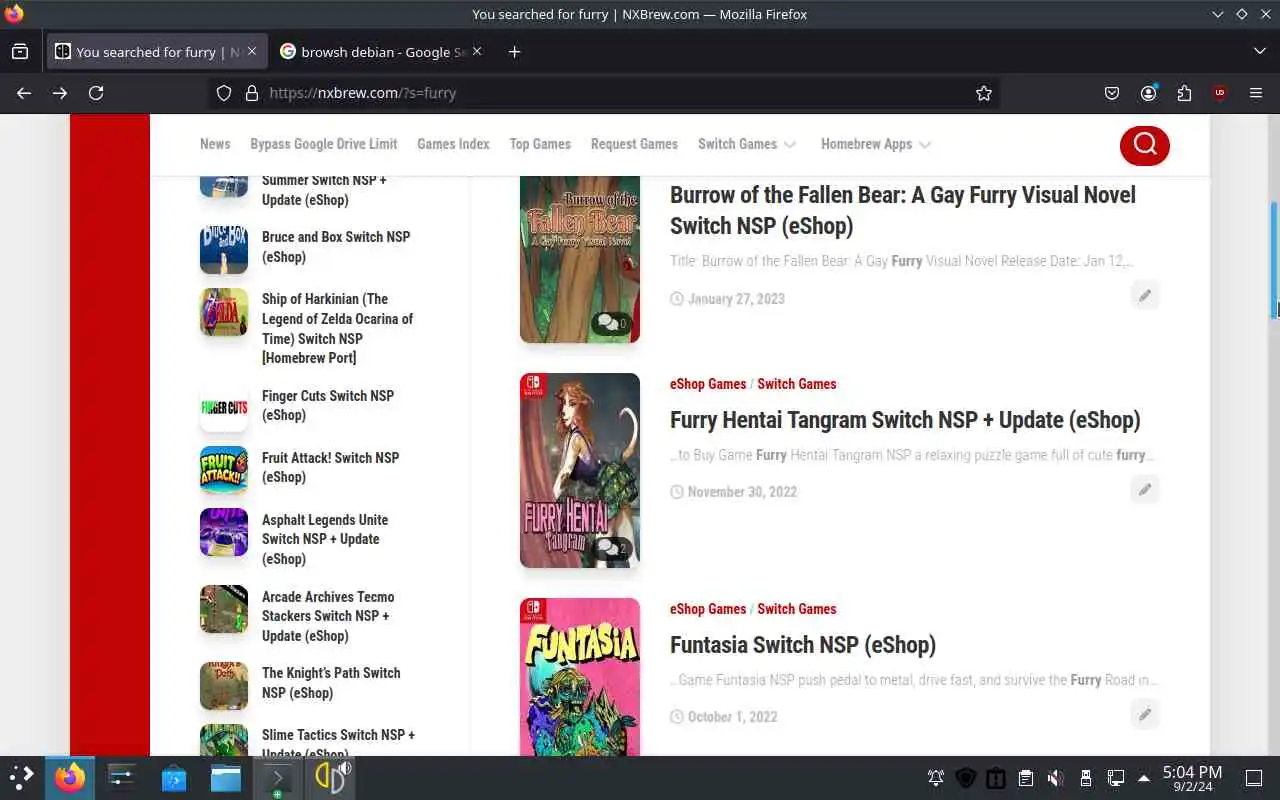Show hidden system tray icons arrow

click(x=1144, y=778)
